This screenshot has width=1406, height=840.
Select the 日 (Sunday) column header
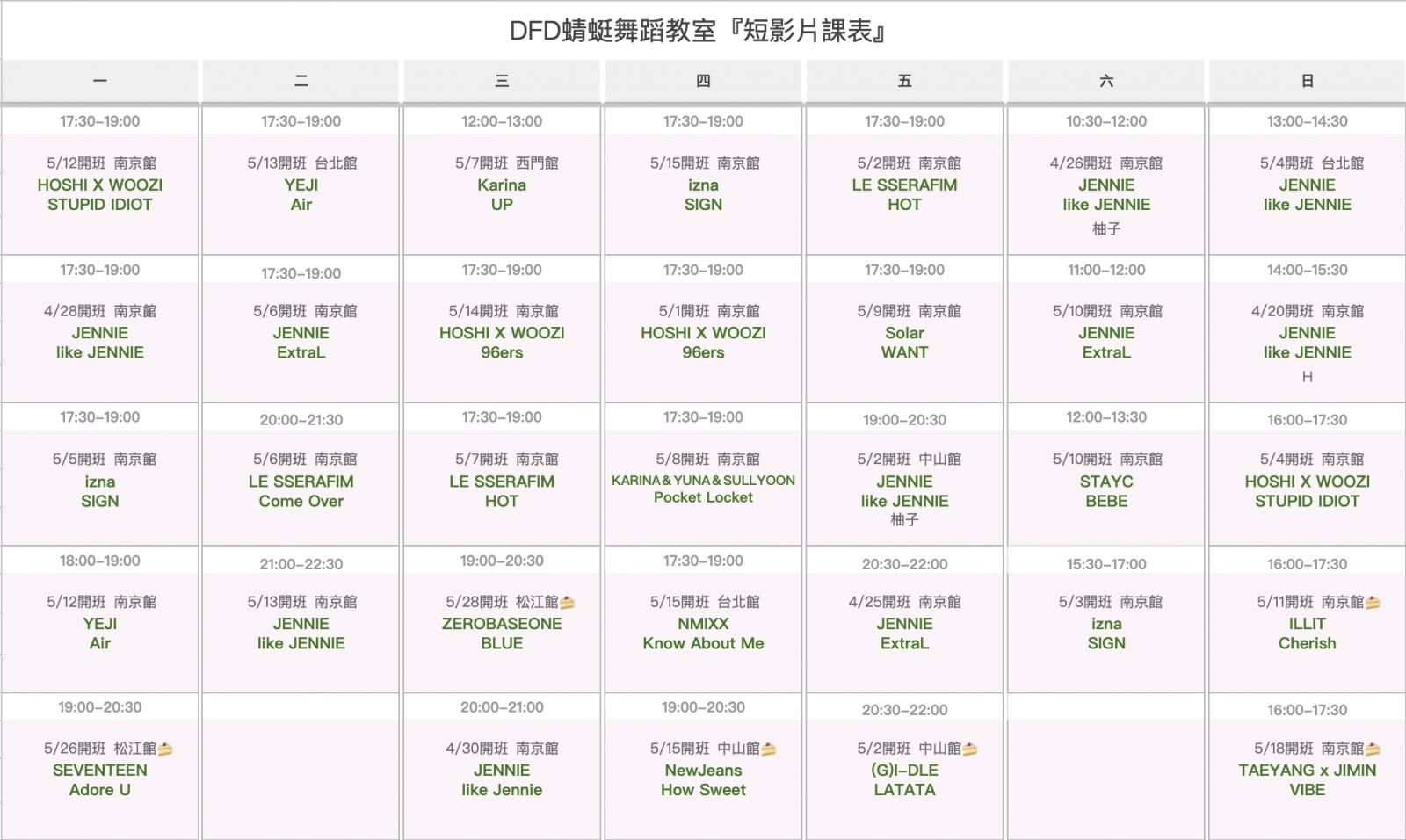(1308, 81)
